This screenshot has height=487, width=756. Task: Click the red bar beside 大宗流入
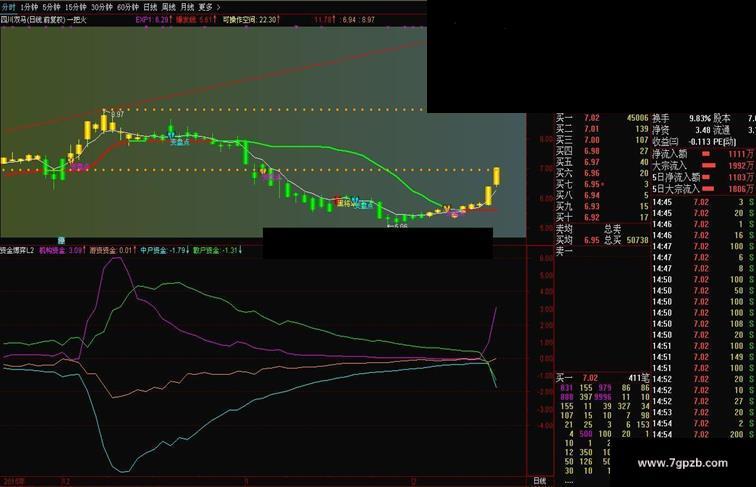(x=711, y=165)
